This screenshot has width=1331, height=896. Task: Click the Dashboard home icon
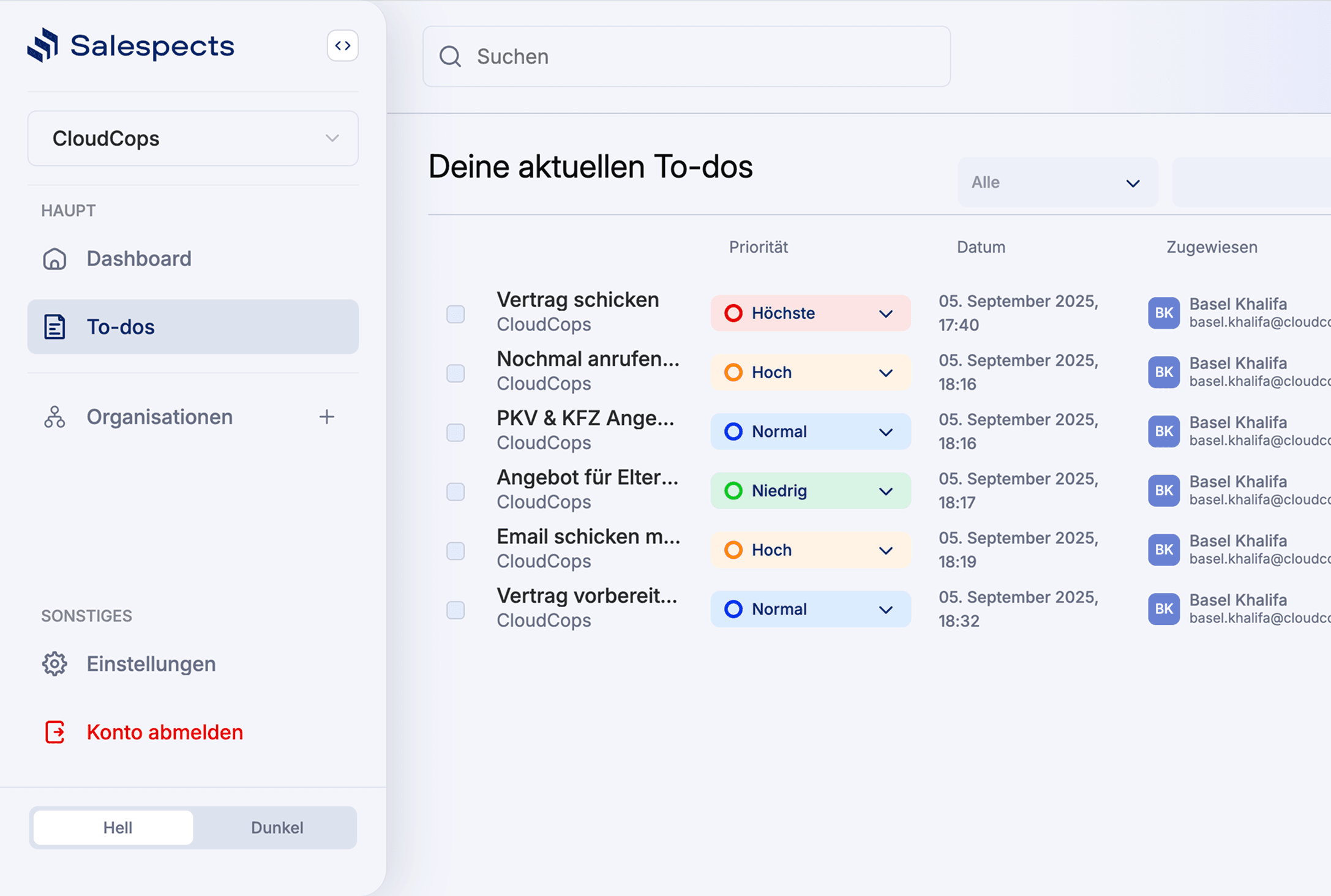point(54,259)
